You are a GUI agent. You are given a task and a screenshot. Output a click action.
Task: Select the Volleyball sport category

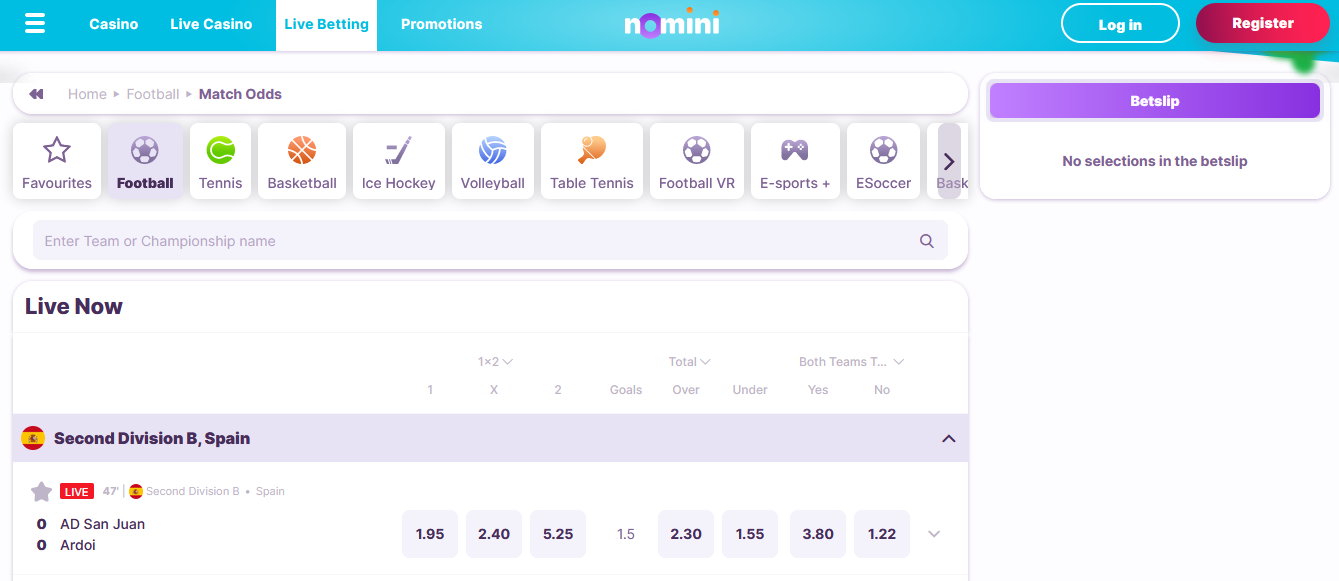[x=493, y=161]
